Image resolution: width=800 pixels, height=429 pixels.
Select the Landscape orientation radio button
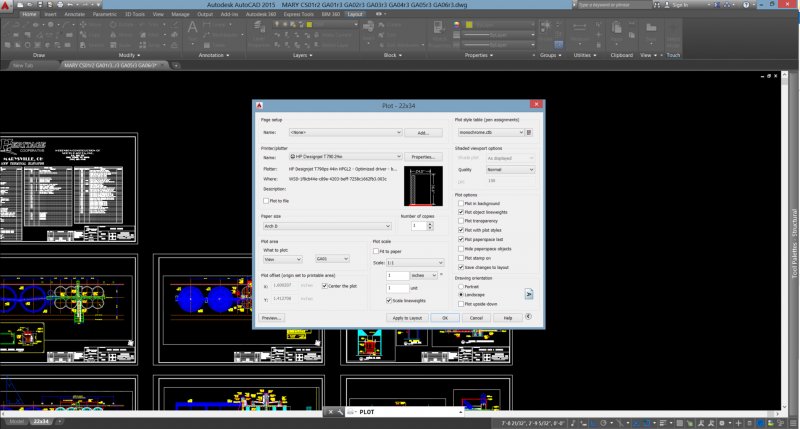point(461,295)
